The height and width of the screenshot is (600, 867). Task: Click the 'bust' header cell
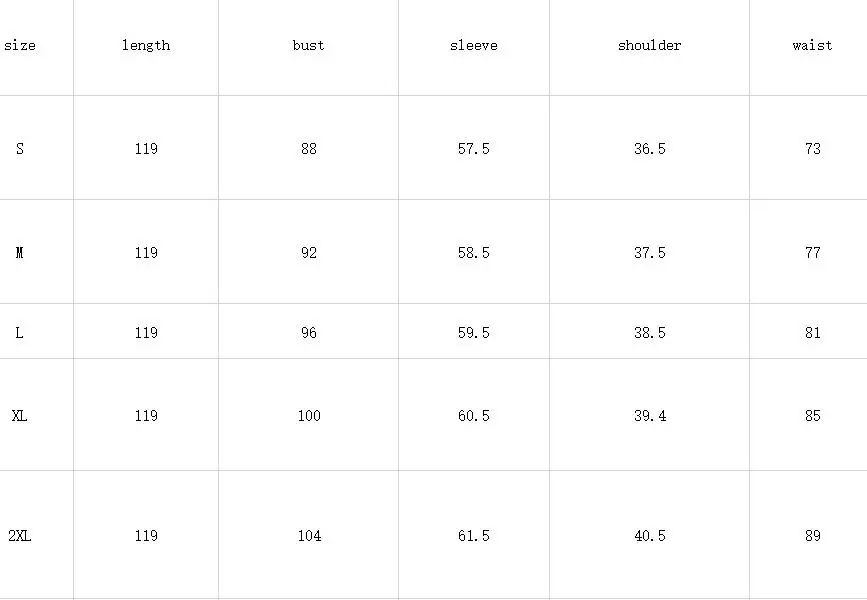[x=309, y=48]
